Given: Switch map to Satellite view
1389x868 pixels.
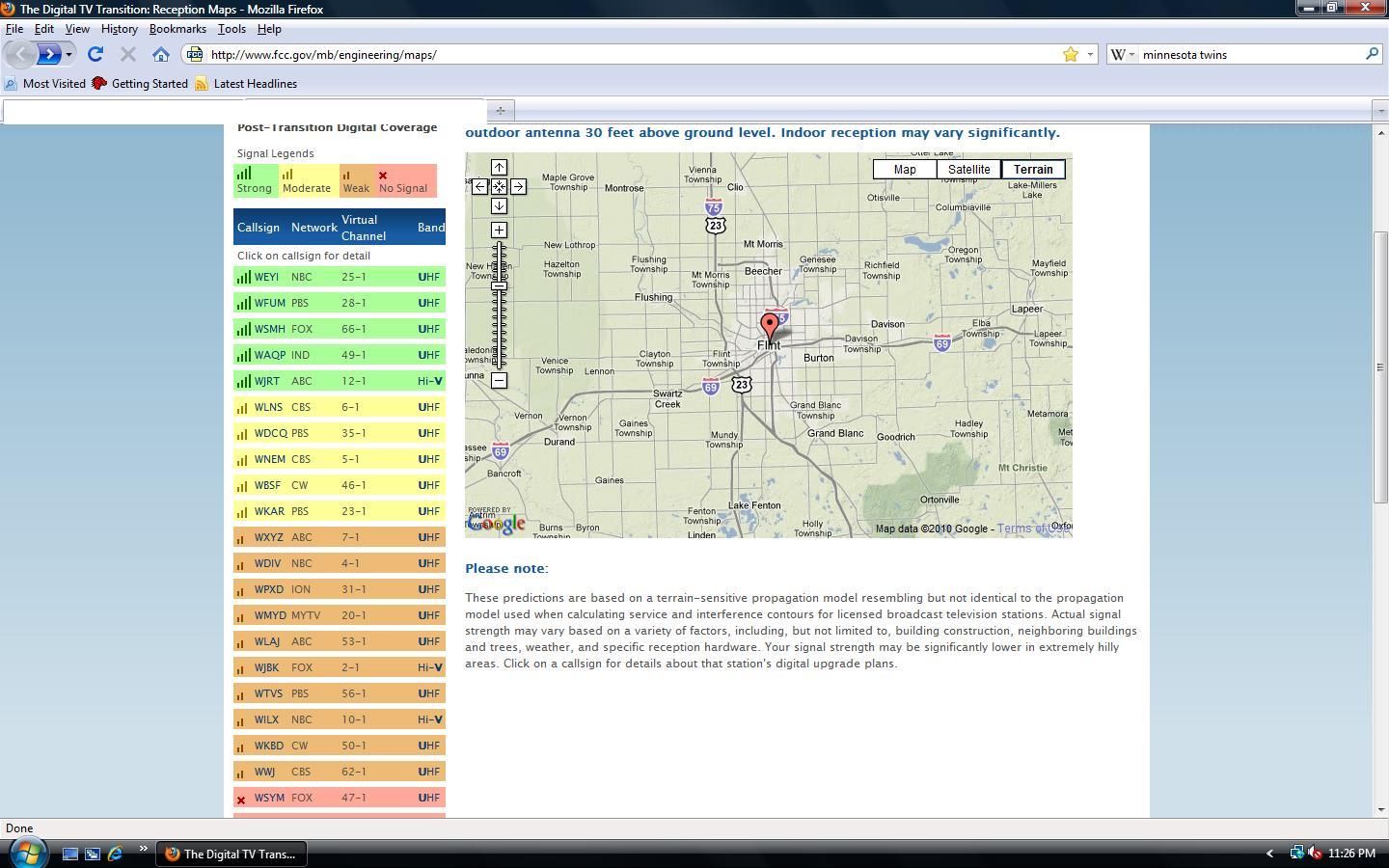Looking at the screenshot, I should 968,170.
